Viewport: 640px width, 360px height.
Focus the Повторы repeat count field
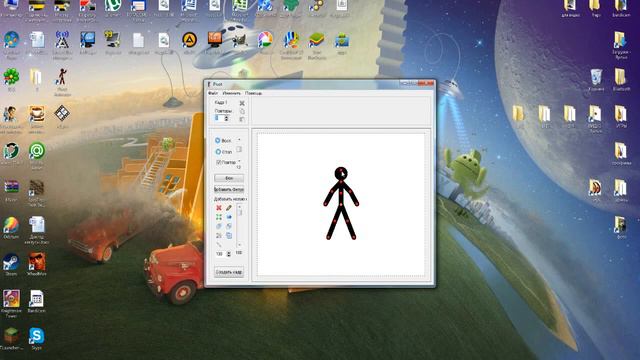coord(219,118)
